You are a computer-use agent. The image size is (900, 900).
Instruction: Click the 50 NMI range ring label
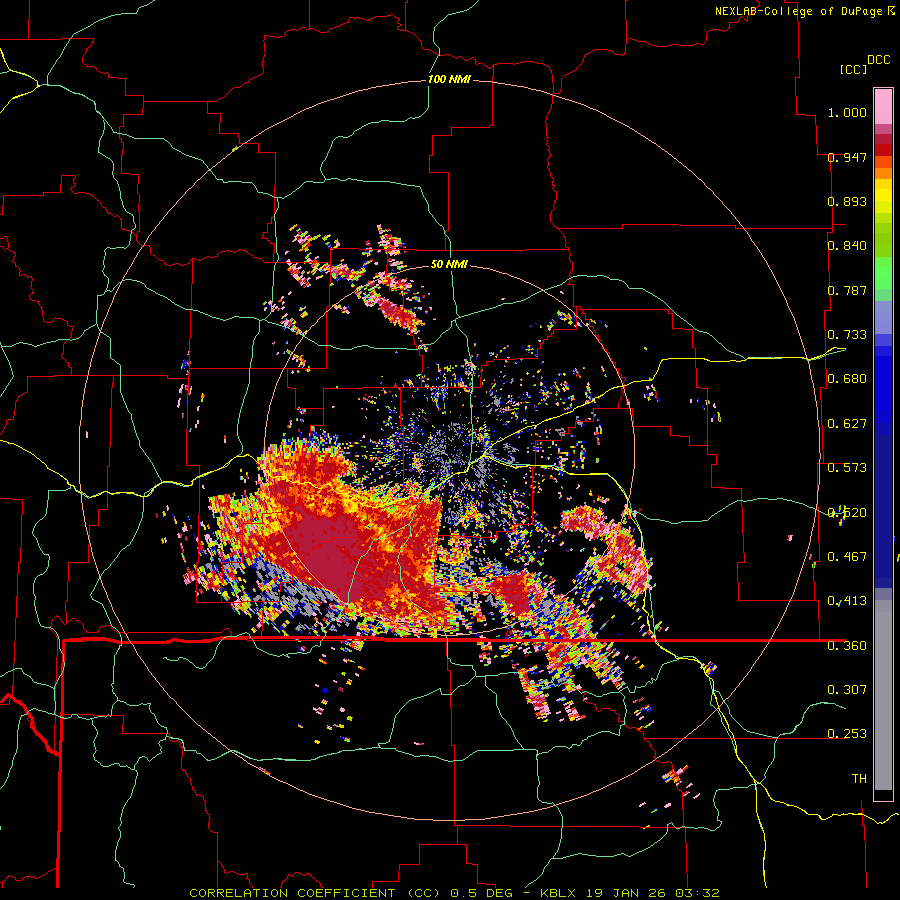click(449, 264)
